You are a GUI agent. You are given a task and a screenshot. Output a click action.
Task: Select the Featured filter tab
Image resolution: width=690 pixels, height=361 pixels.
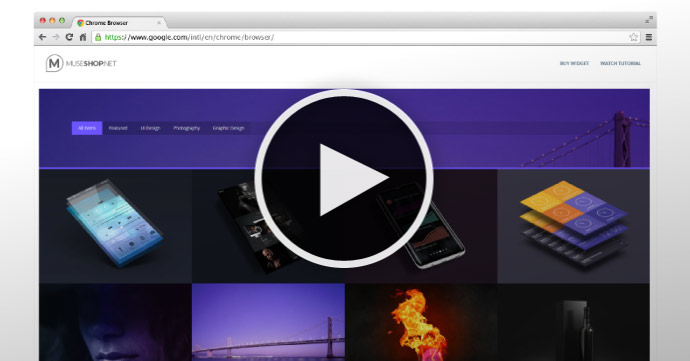118,128
